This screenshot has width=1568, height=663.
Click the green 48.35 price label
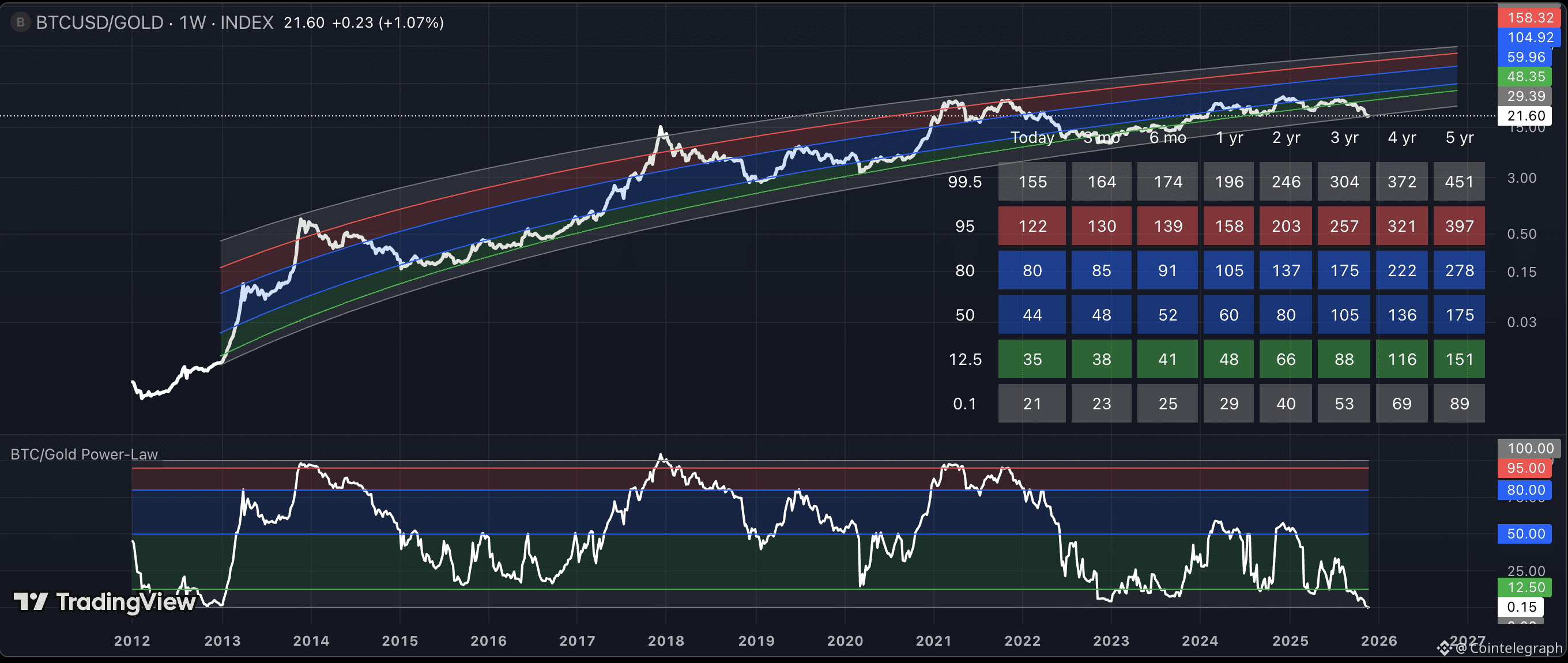pos(1525,77)
